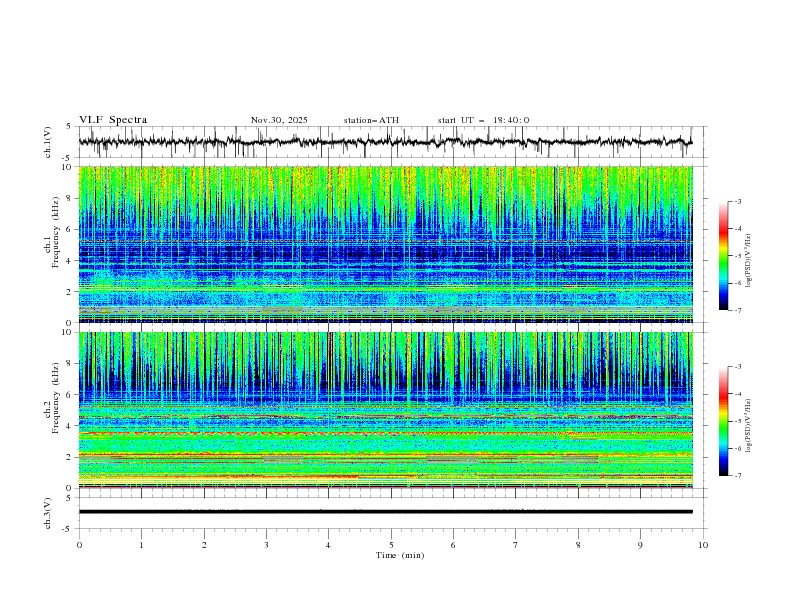This screenshot has height=612, width=792.
Task: Click the ch.2 'log(PSD)(V²/Hz)' colorbar label
Action: coord(748,426)
